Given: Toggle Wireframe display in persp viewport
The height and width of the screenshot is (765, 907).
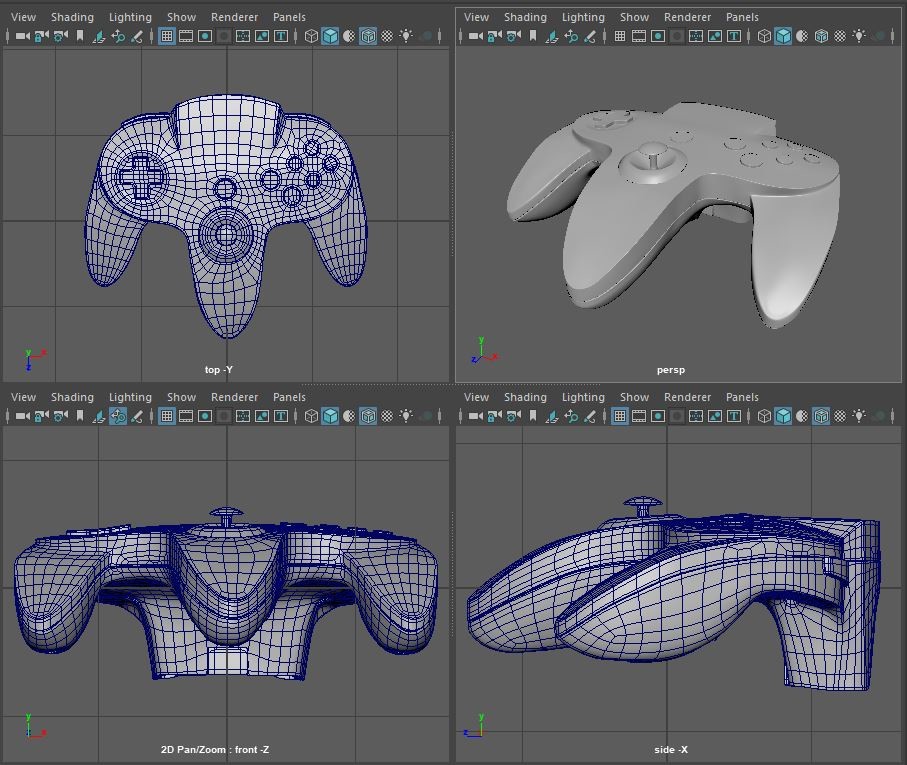Looking at the screenshot, I should pyautogui.click(x=762, y=36).
